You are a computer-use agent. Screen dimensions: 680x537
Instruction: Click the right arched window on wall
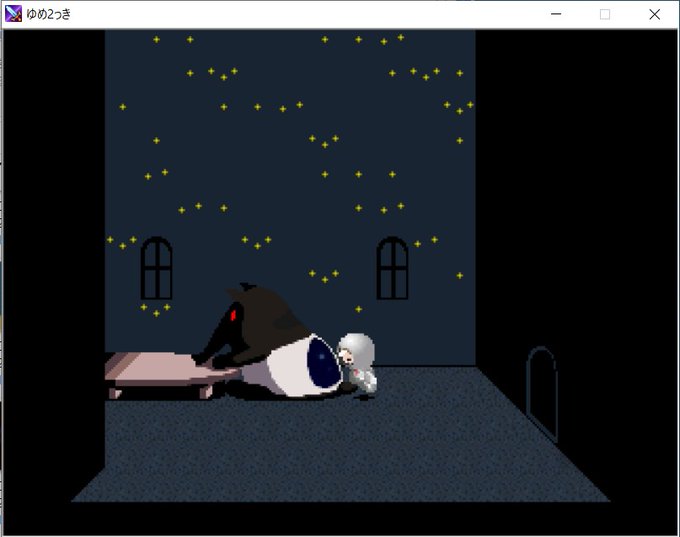pyautogui.click(x=392, y=268)
